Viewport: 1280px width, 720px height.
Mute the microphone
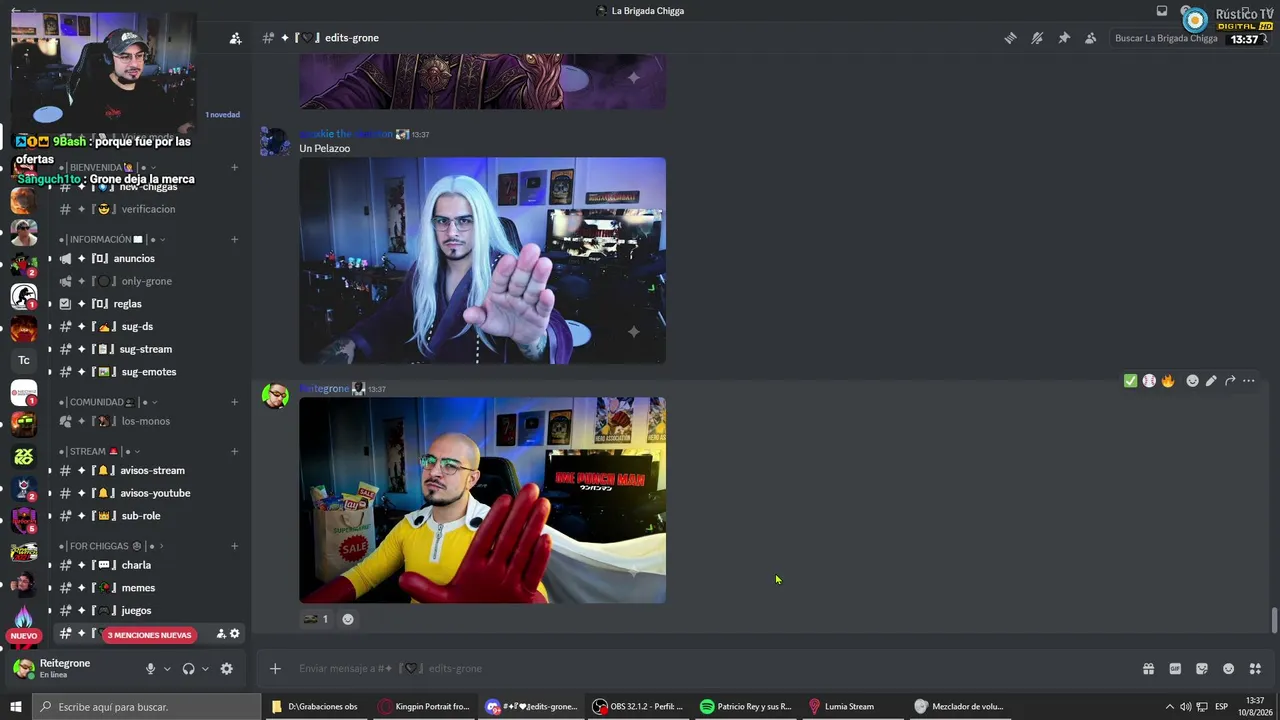[151, 669]
